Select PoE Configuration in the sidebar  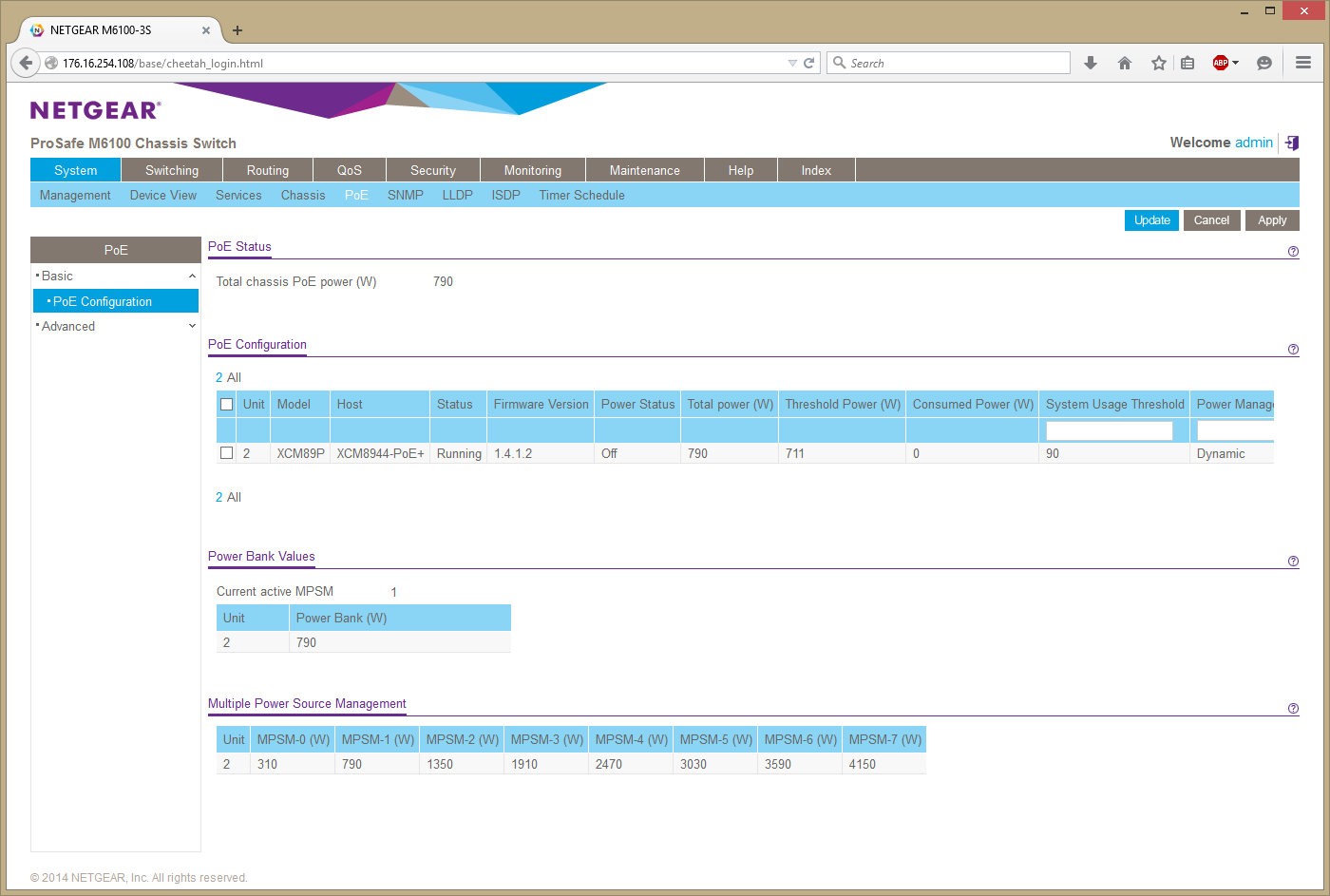(116, 301)
